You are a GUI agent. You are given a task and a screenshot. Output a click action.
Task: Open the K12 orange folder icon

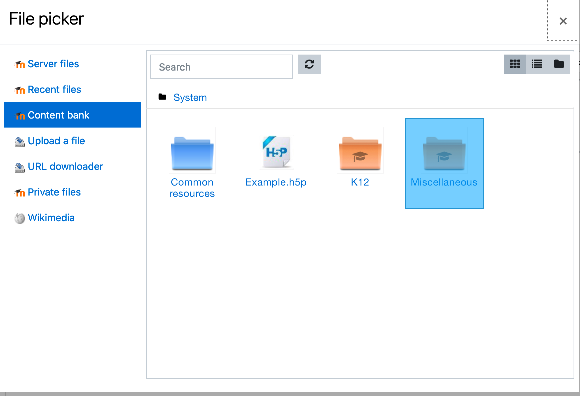tap(360, 153)
